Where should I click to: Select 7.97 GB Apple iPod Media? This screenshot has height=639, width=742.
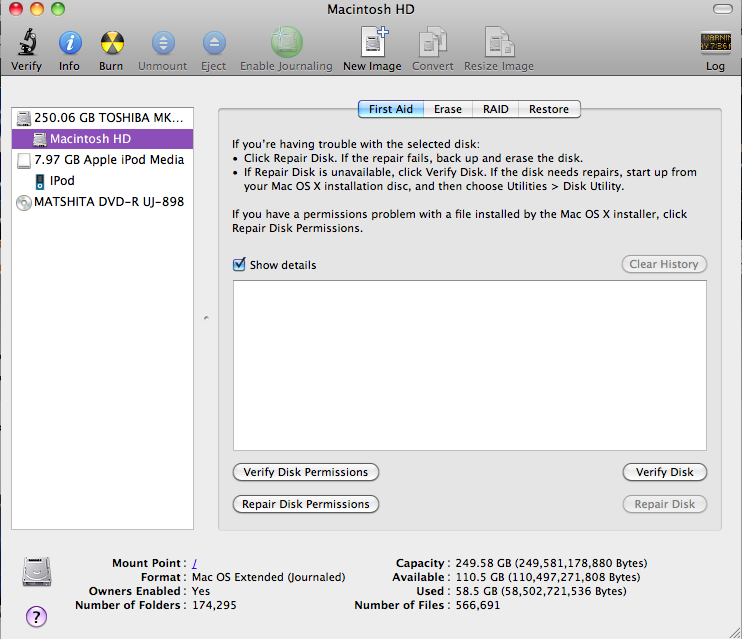(102, 160)
